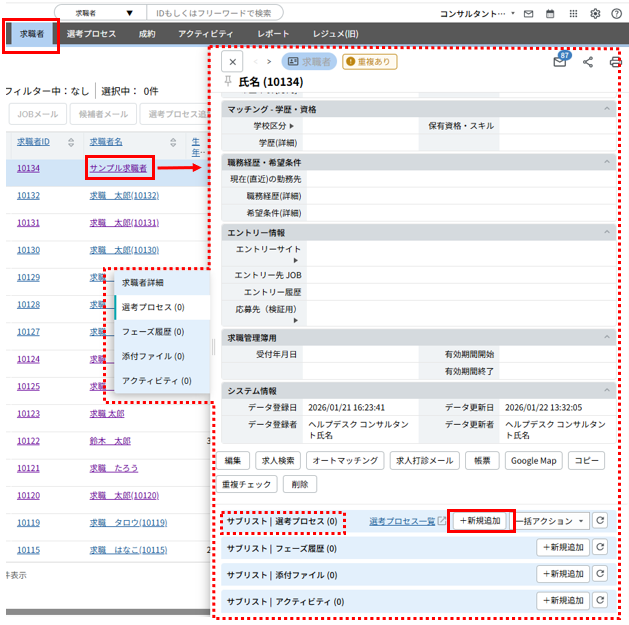Image resolution: width=629 pixels, height=625 pixels.
Task: Click the 重複チェック button
Action: click(248, 484)
